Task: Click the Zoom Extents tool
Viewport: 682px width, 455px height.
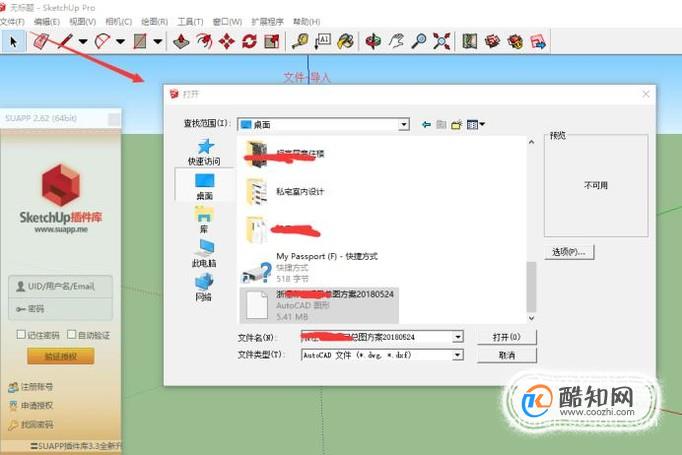Action: [441, 42]
